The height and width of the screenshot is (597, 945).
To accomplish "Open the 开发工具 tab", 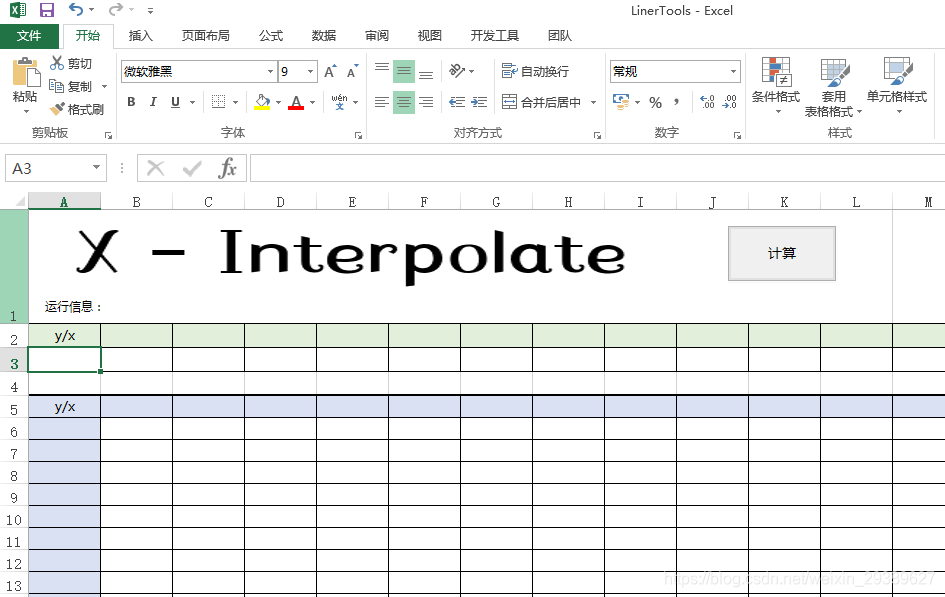I will click(x=495, y=36).
